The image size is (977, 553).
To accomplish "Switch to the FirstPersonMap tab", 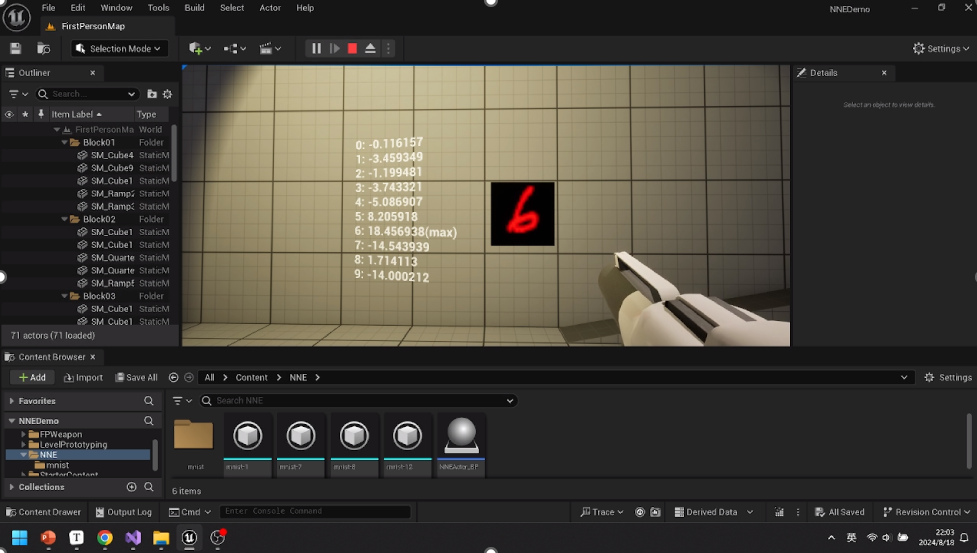I will click(92, 26).
